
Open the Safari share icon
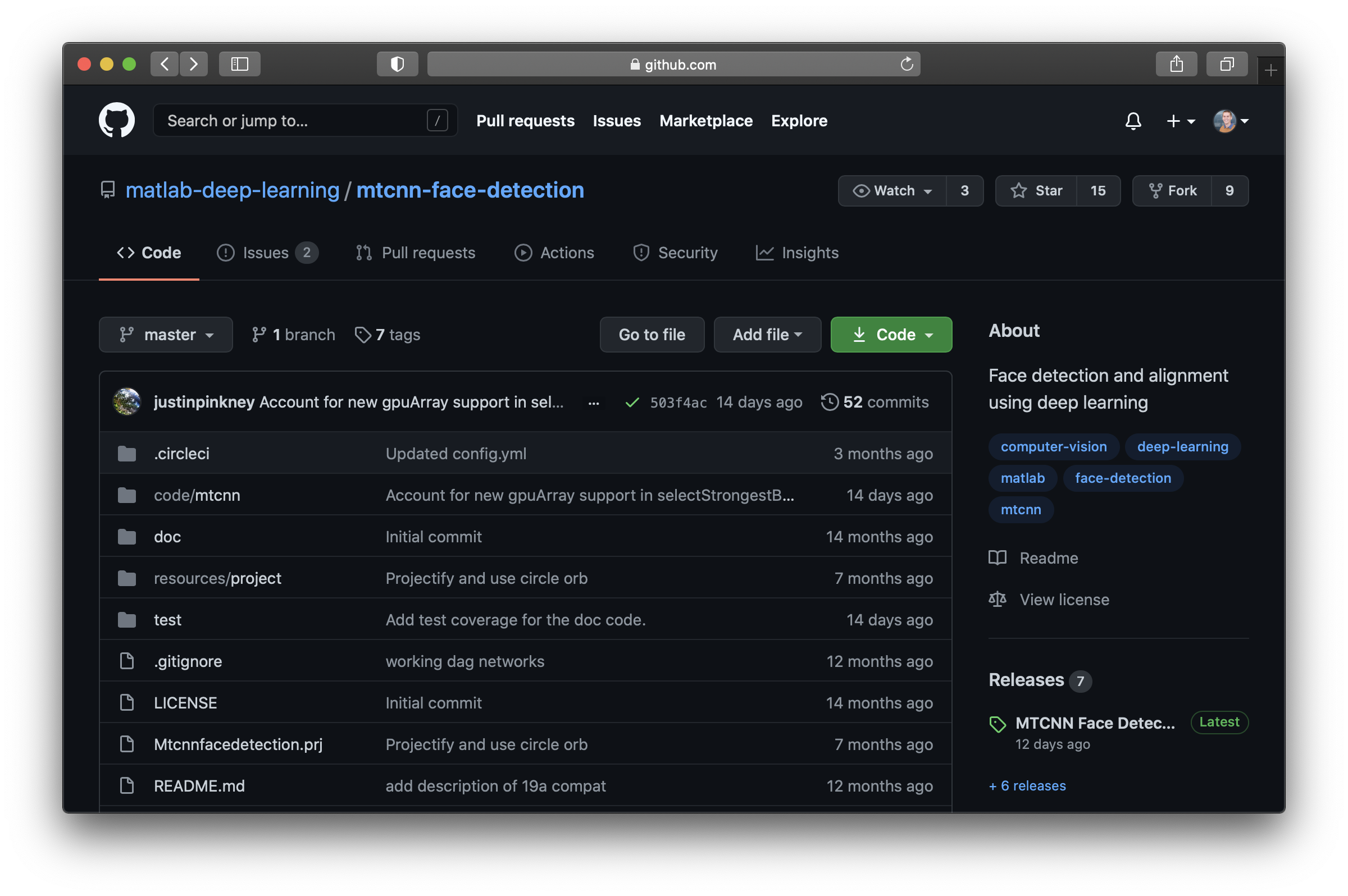tap(1176, 64)
